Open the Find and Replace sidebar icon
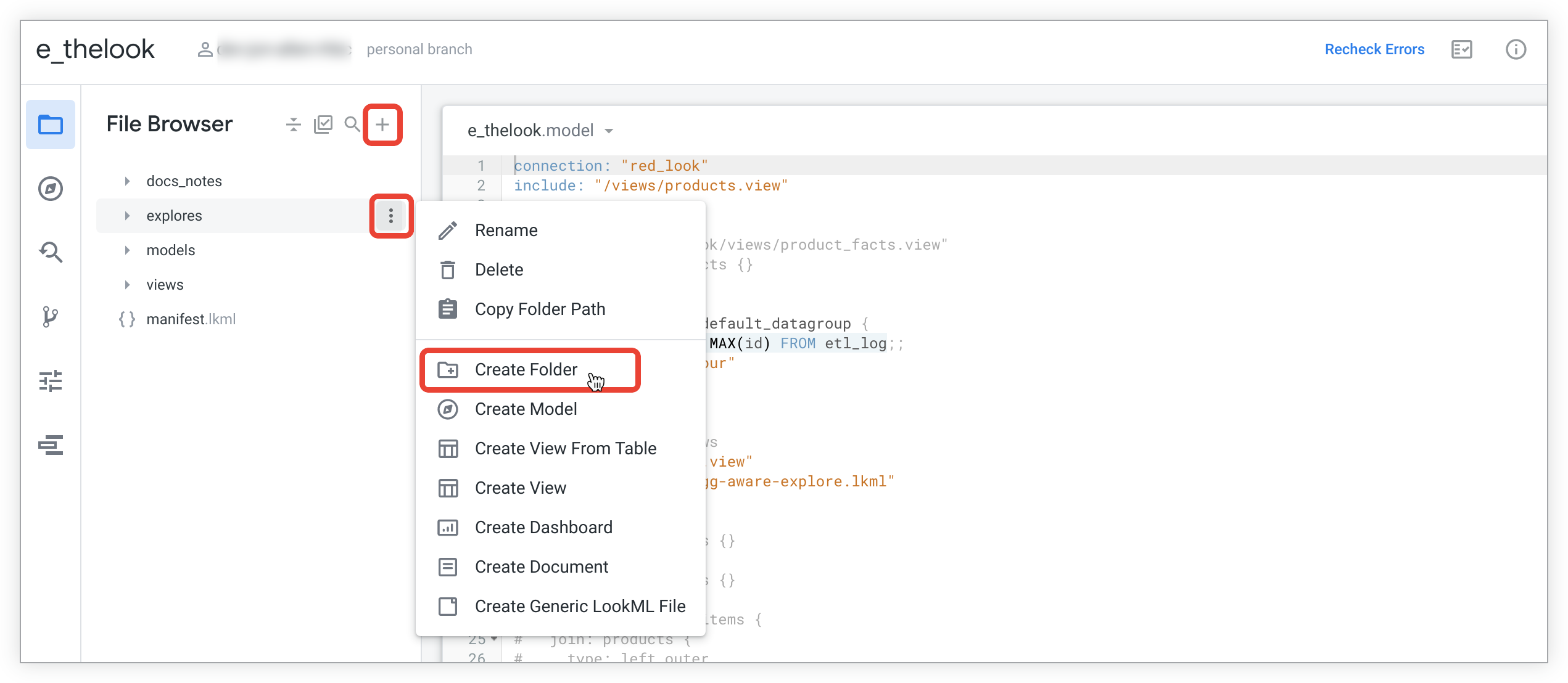 pyautogui.click(x=51, y=252)
